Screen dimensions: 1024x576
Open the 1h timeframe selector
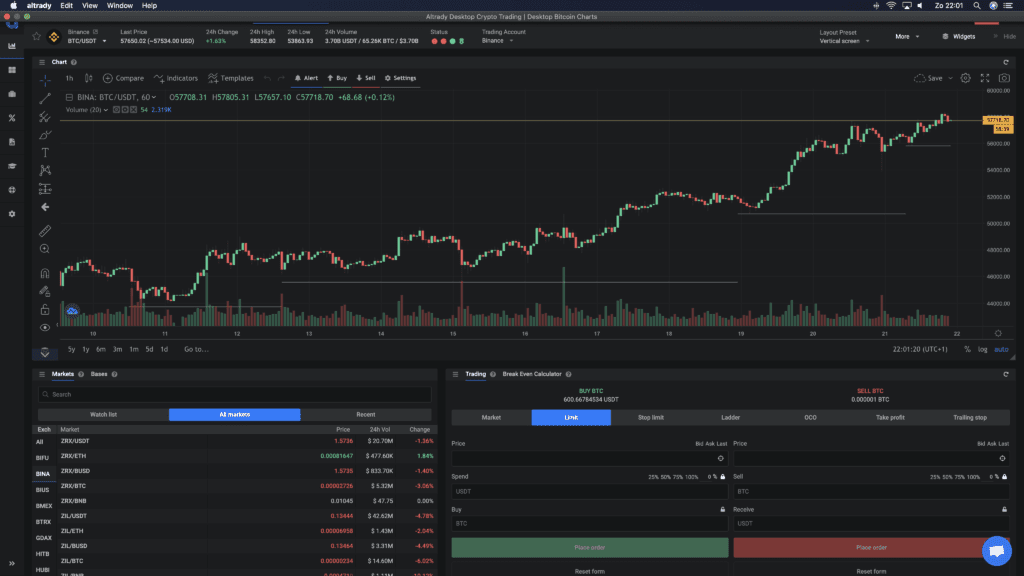(x=69, y=78)
